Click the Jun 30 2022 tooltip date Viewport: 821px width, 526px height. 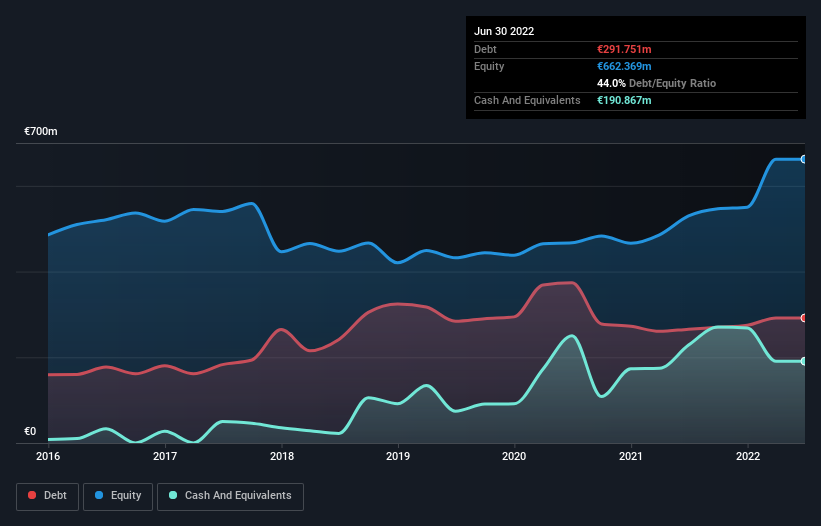pyautogui.click(x=504, y=31)
